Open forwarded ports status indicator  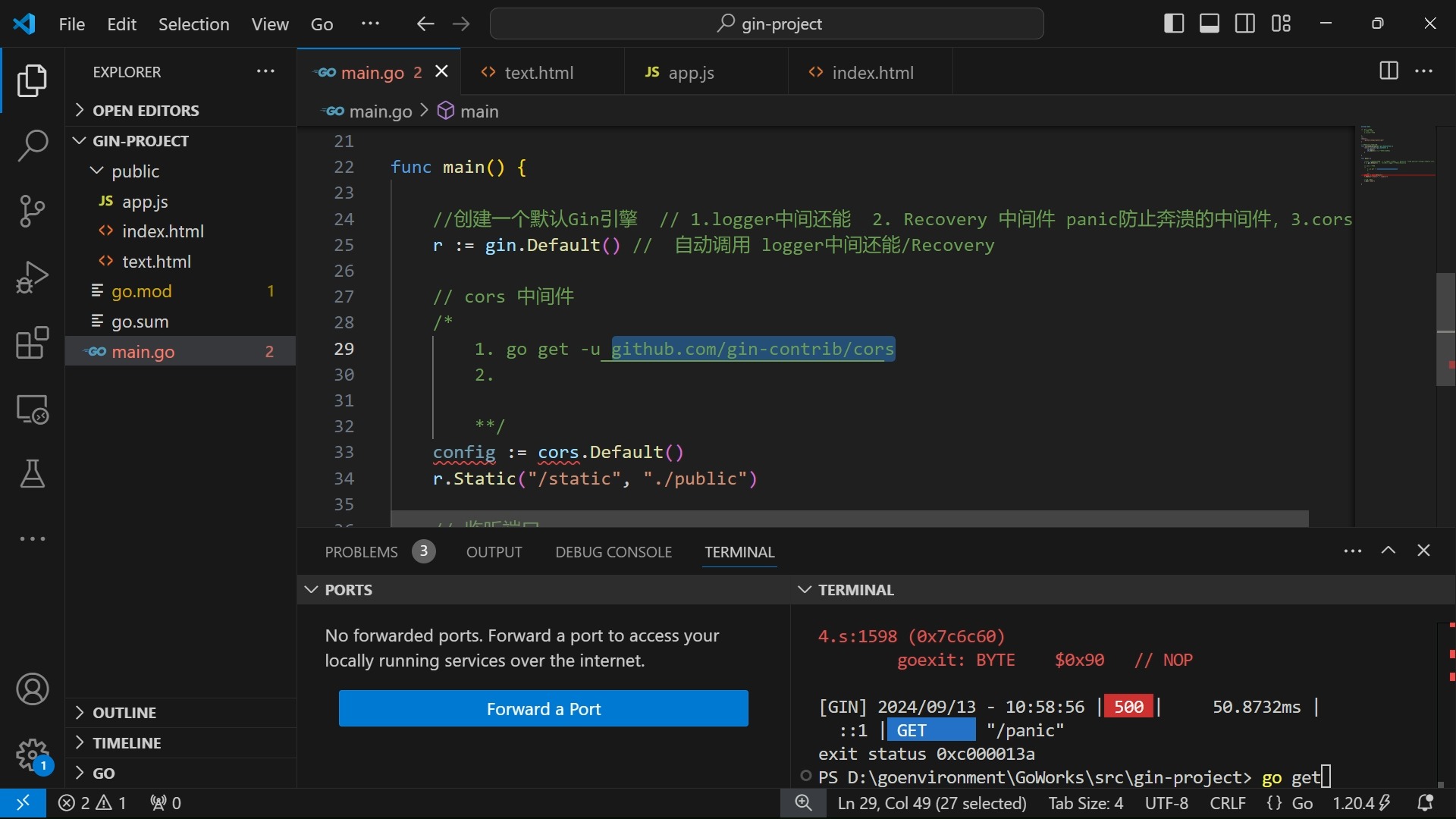tap(165, 803)
